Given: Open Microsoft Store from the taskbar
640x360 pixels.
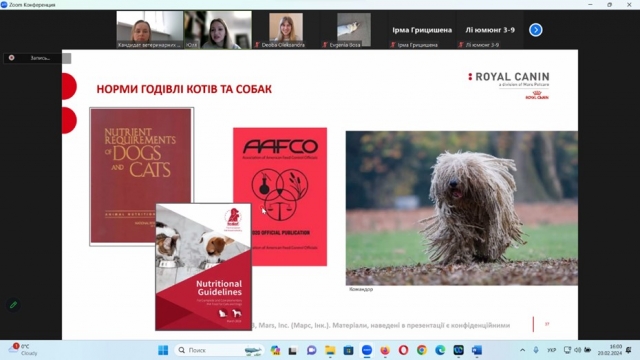Looking at the screenshot, I should pyautogui.click(x=348, y=350).
